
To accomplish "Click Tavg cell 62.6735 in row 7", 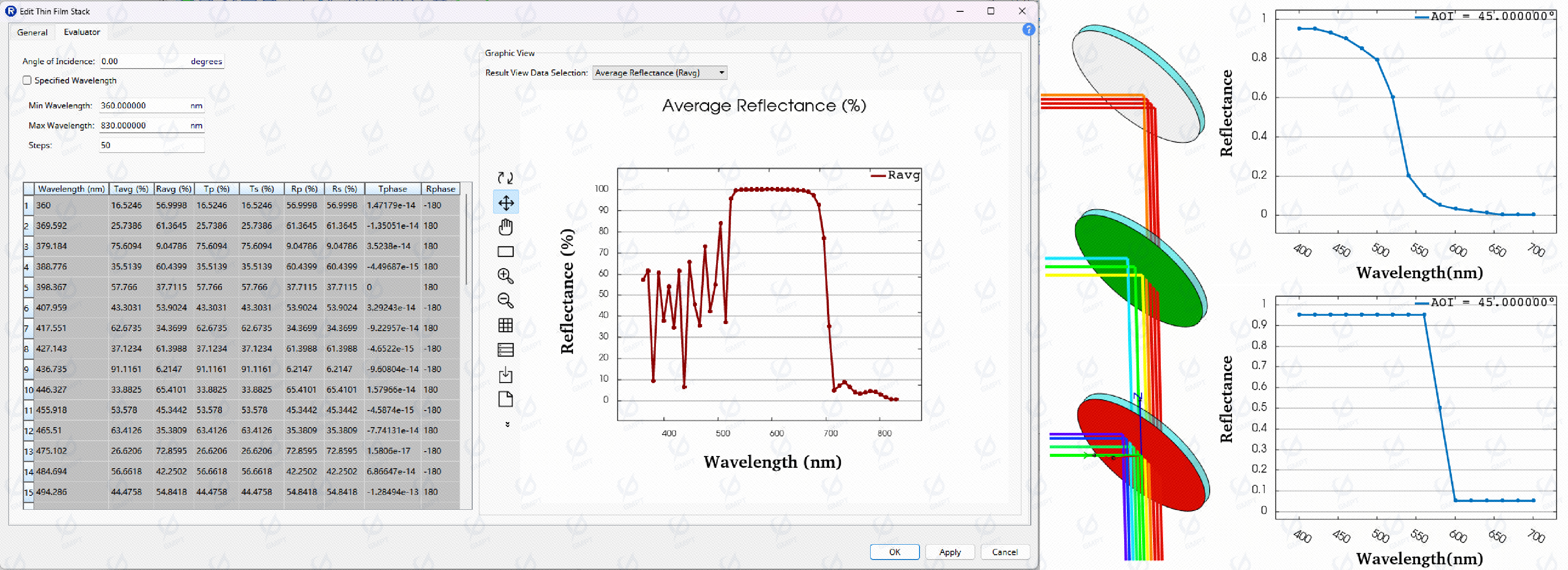I will pyautogui.click(x=131, y=328).
